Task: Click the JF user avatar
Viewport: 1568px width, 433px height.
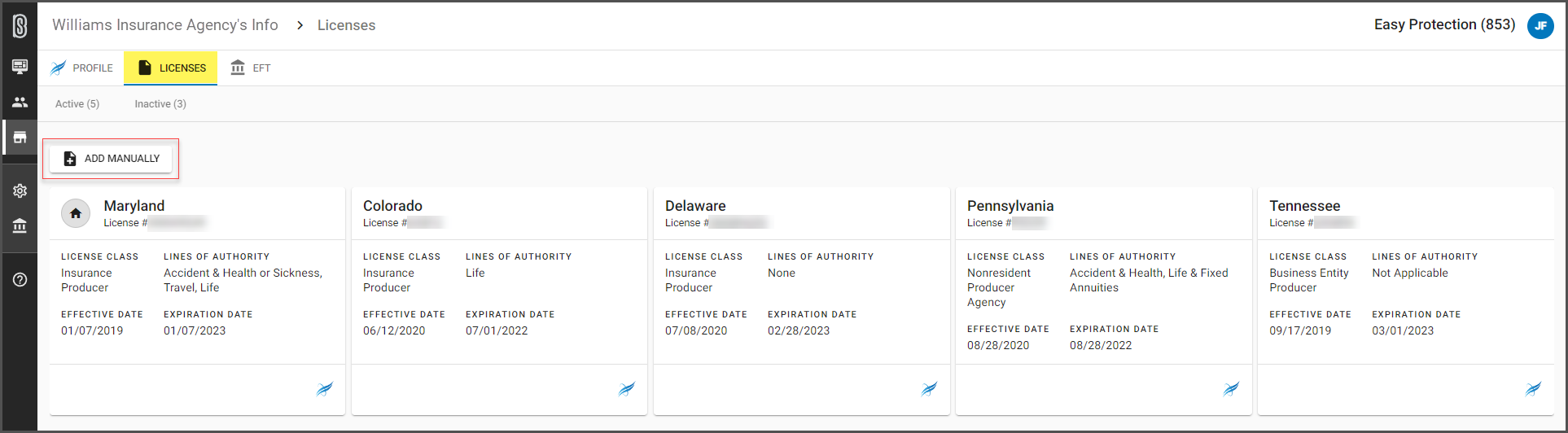Action: 1540,26
